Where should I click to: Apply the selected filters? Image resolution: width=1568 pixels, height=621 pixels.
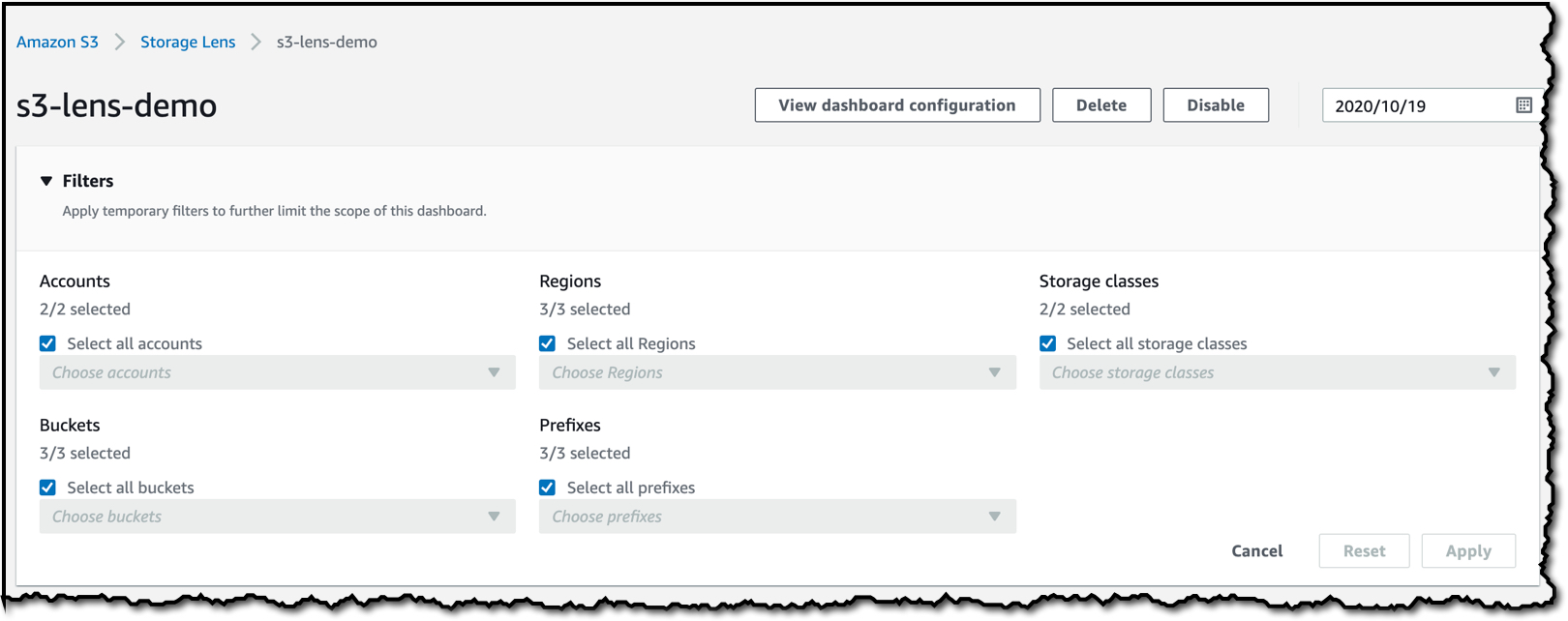click(x=1468, y=551)
